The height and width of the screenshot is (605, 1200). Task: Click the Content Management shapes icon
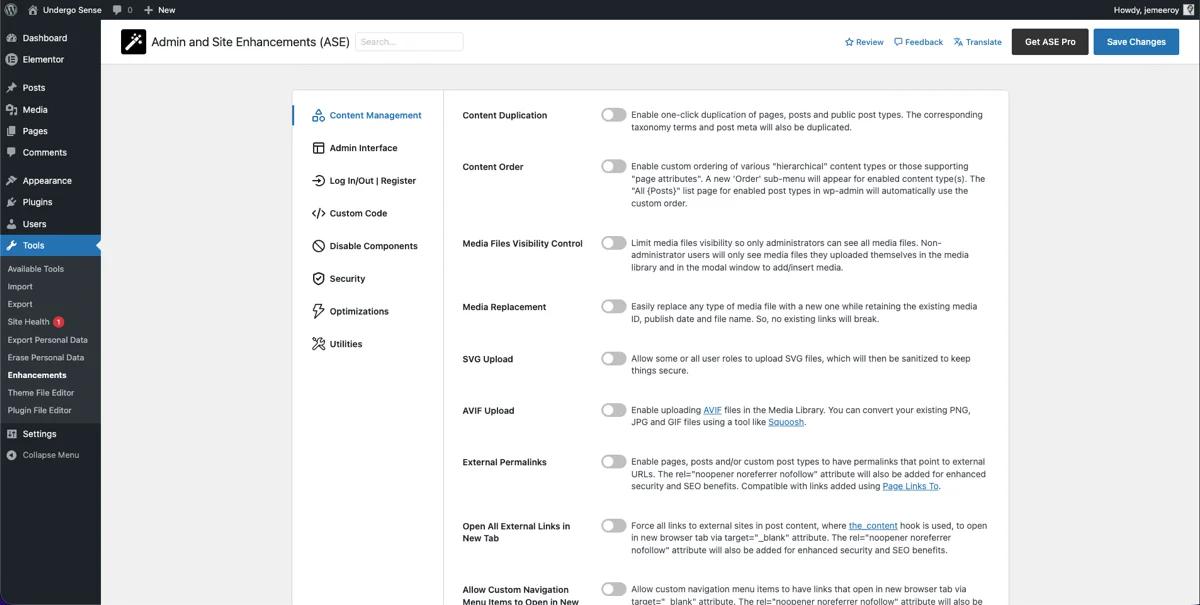coord(318,115)
